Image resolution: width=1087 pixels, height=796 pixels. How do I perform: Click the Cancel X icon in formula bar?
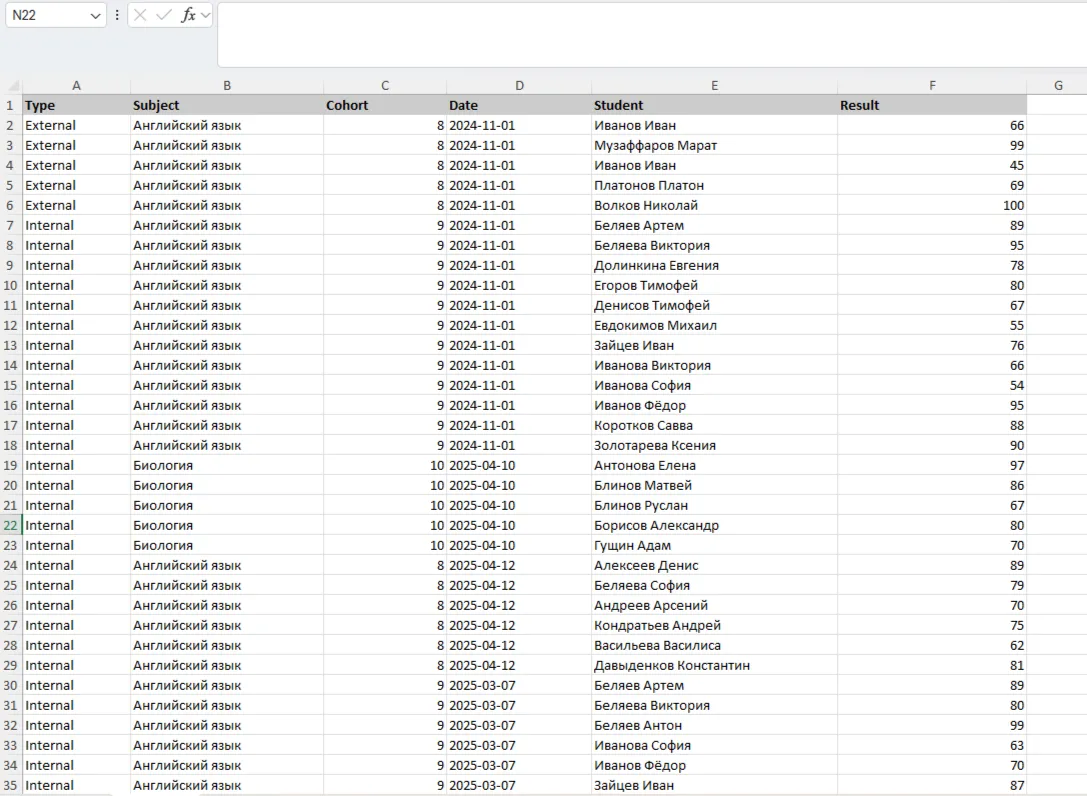click(141, 16)
